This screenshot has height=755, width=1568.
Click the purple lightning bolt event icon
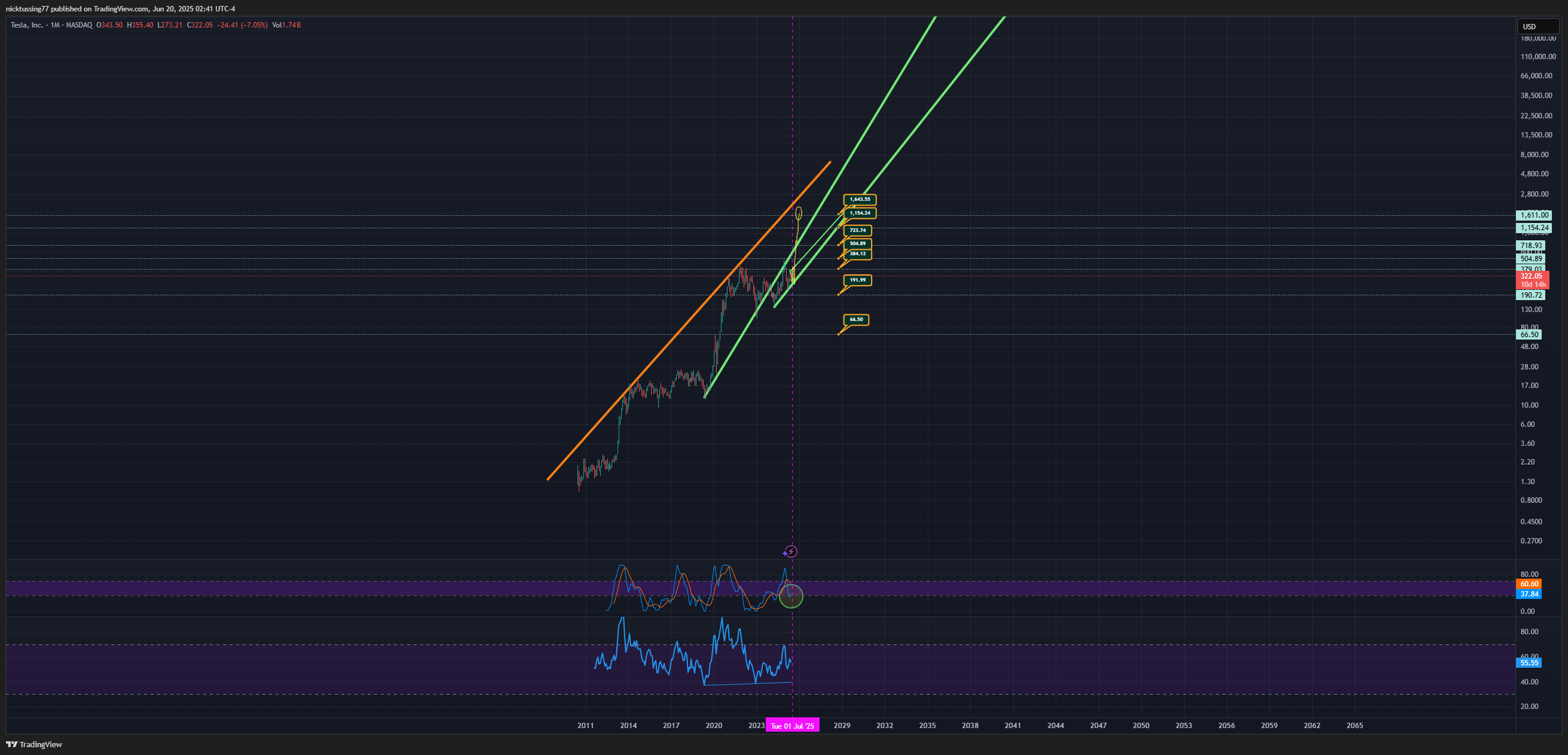pyautogui.click(x=790, y=552)
